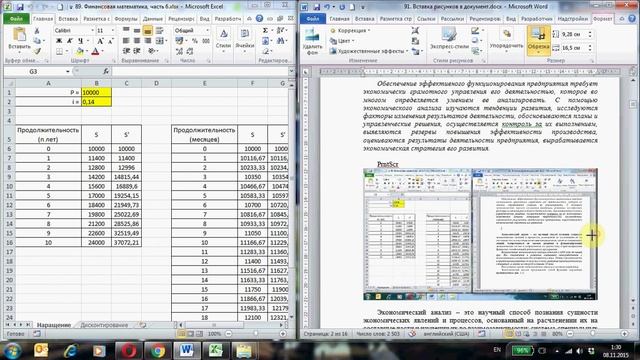Click percent style in Excel

[195, 41]
